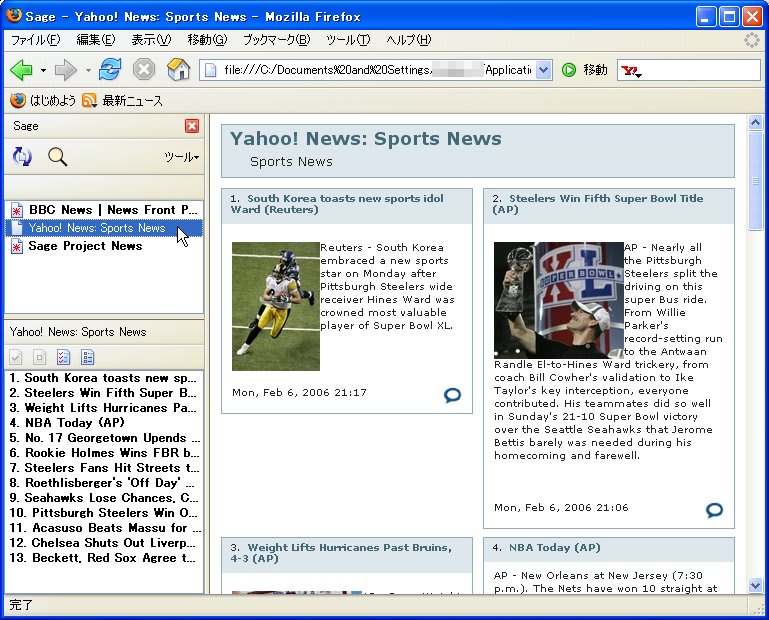Click the mark-as-unread page icon
769x620 pixels.
40,357
